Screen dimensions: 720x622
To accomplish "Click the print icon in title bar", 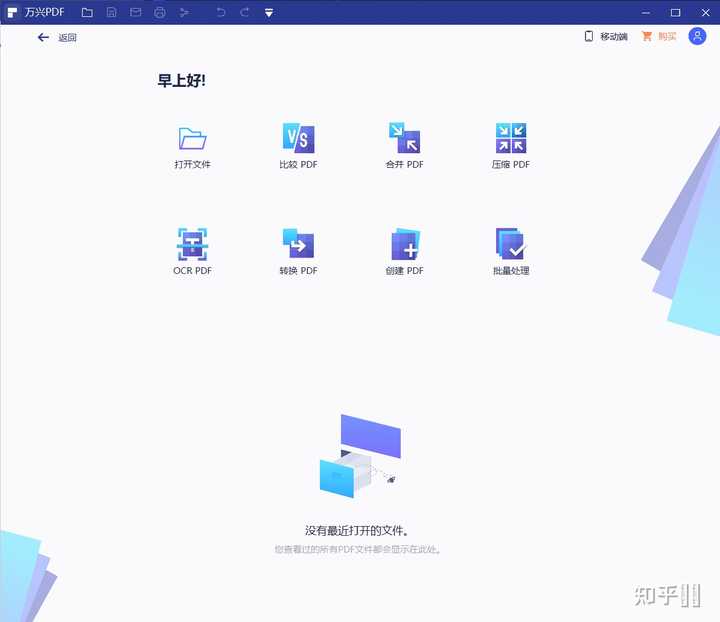I will [160, 12].
